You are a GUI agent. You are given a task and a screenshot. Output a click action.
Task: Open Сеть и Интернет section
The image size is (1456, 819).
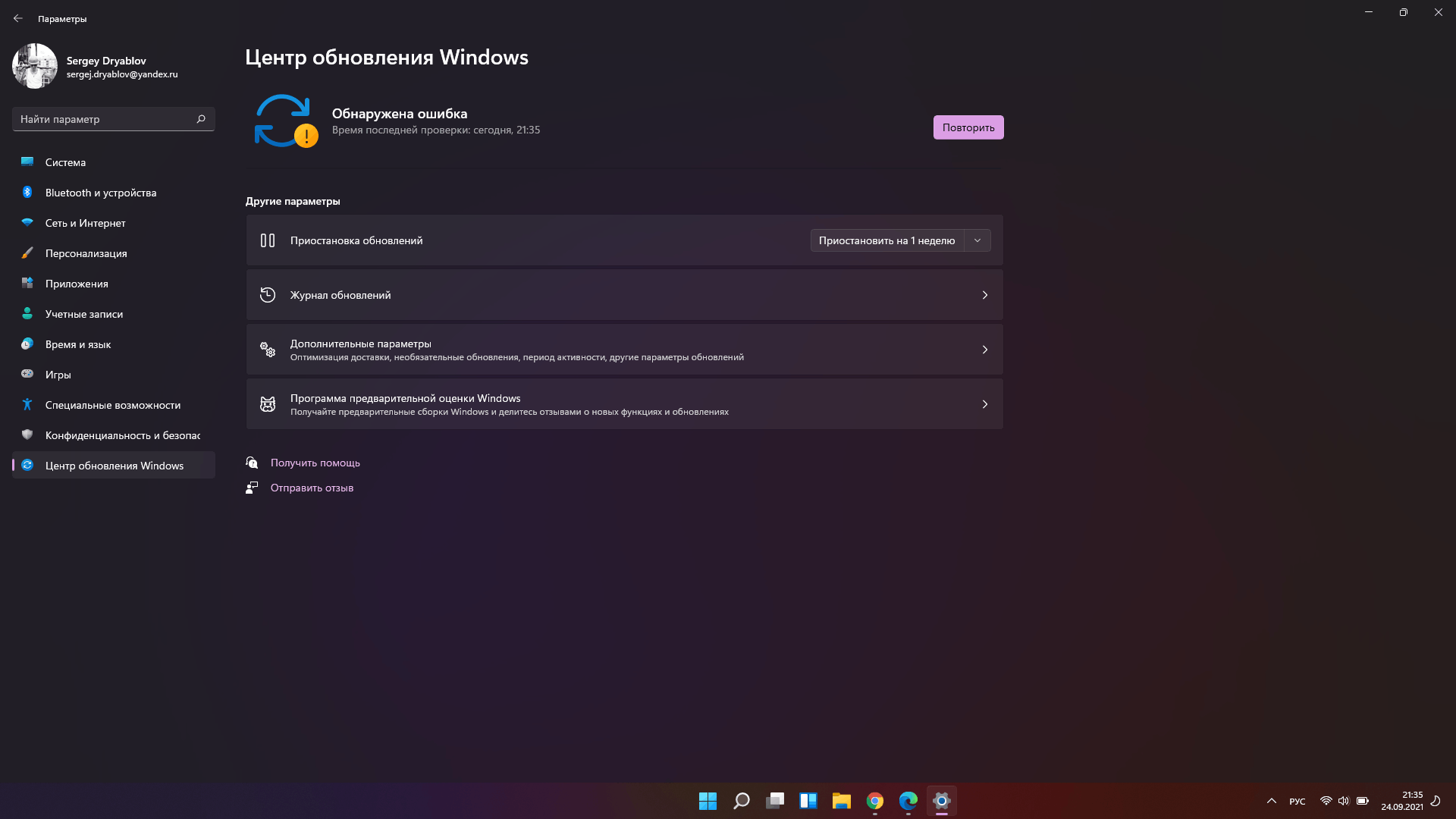point(114,223)
